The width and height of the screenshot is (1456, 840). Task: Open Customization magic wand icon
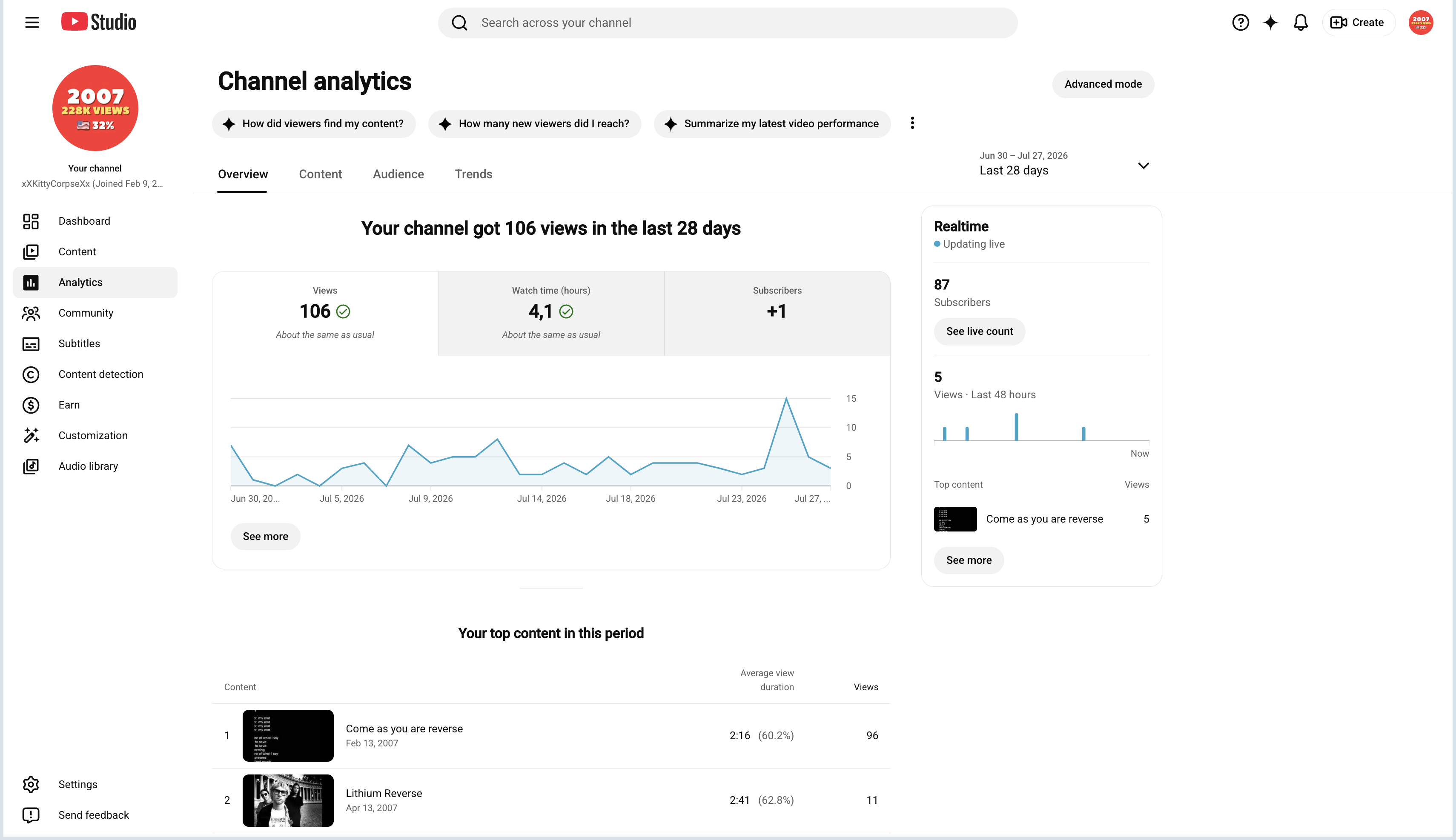click(31, 436)
